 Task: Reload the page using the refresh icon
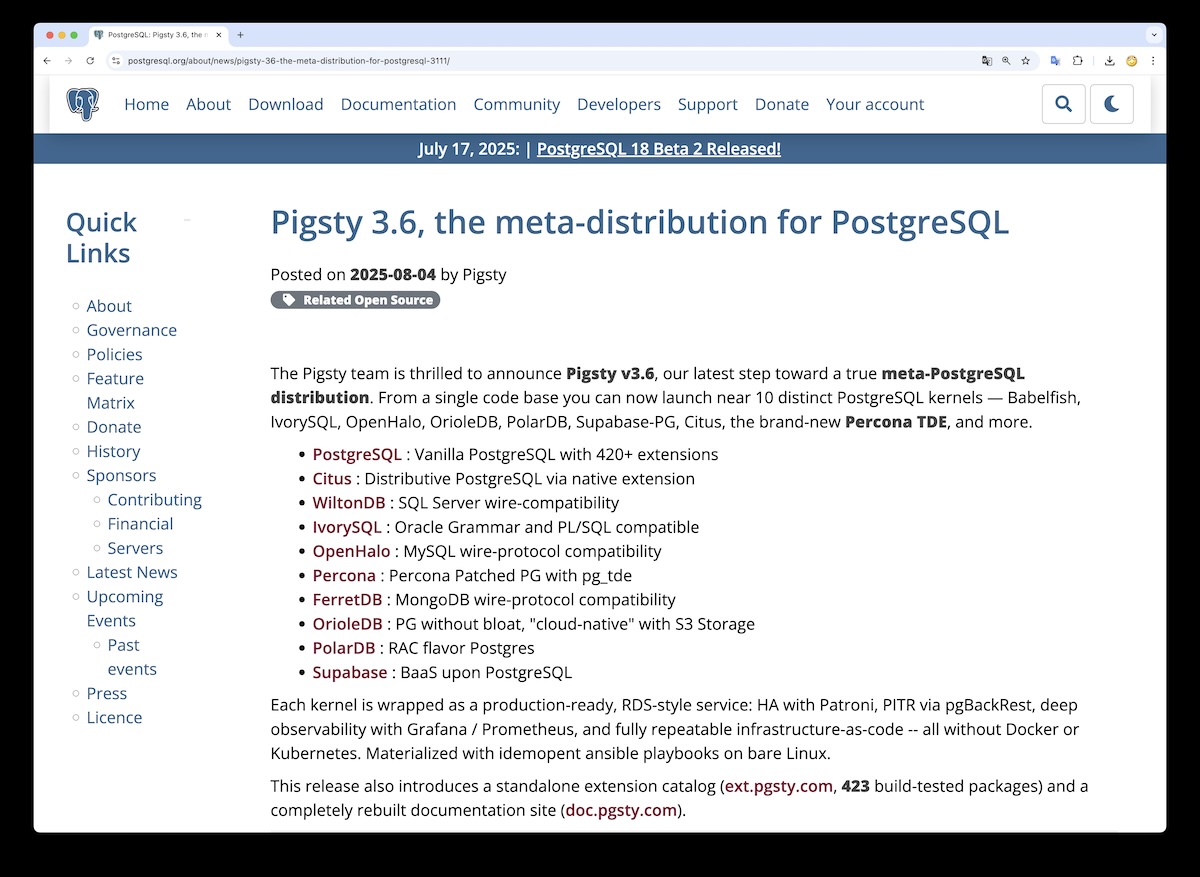point(90,61)
